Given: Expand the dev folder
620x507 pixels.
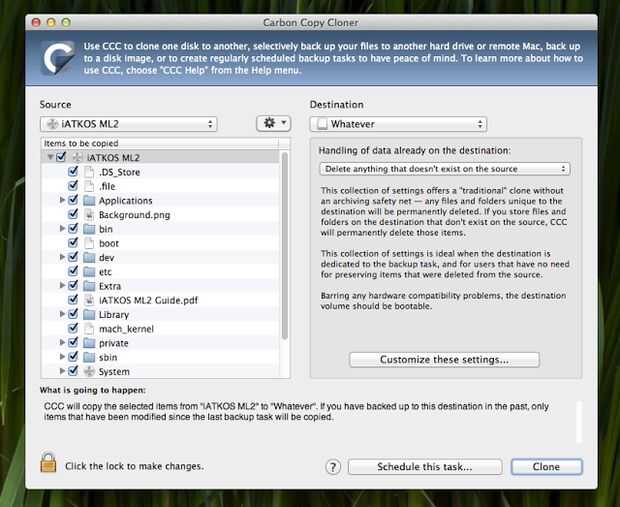Looking at the screenshot, I should (62, 257).
